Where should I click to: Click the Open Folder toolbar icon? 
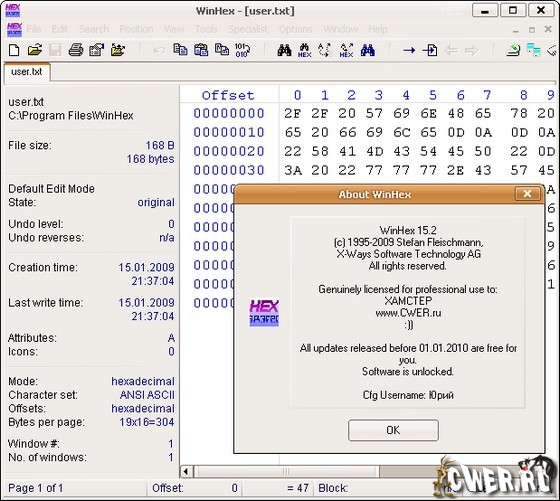(x=118, y=50)
